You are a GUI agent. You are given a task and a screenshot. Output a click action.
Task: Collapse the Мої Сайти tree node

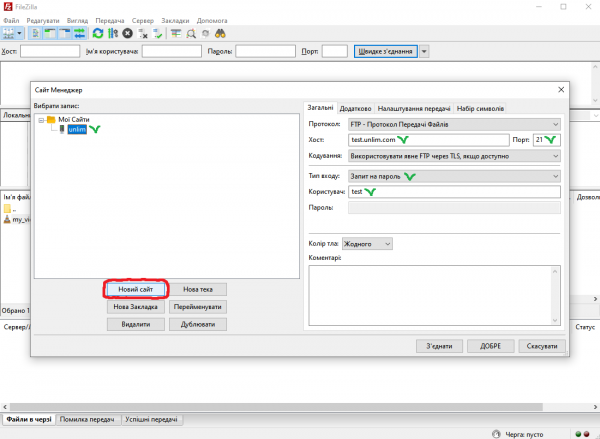(x=40, y=120)
